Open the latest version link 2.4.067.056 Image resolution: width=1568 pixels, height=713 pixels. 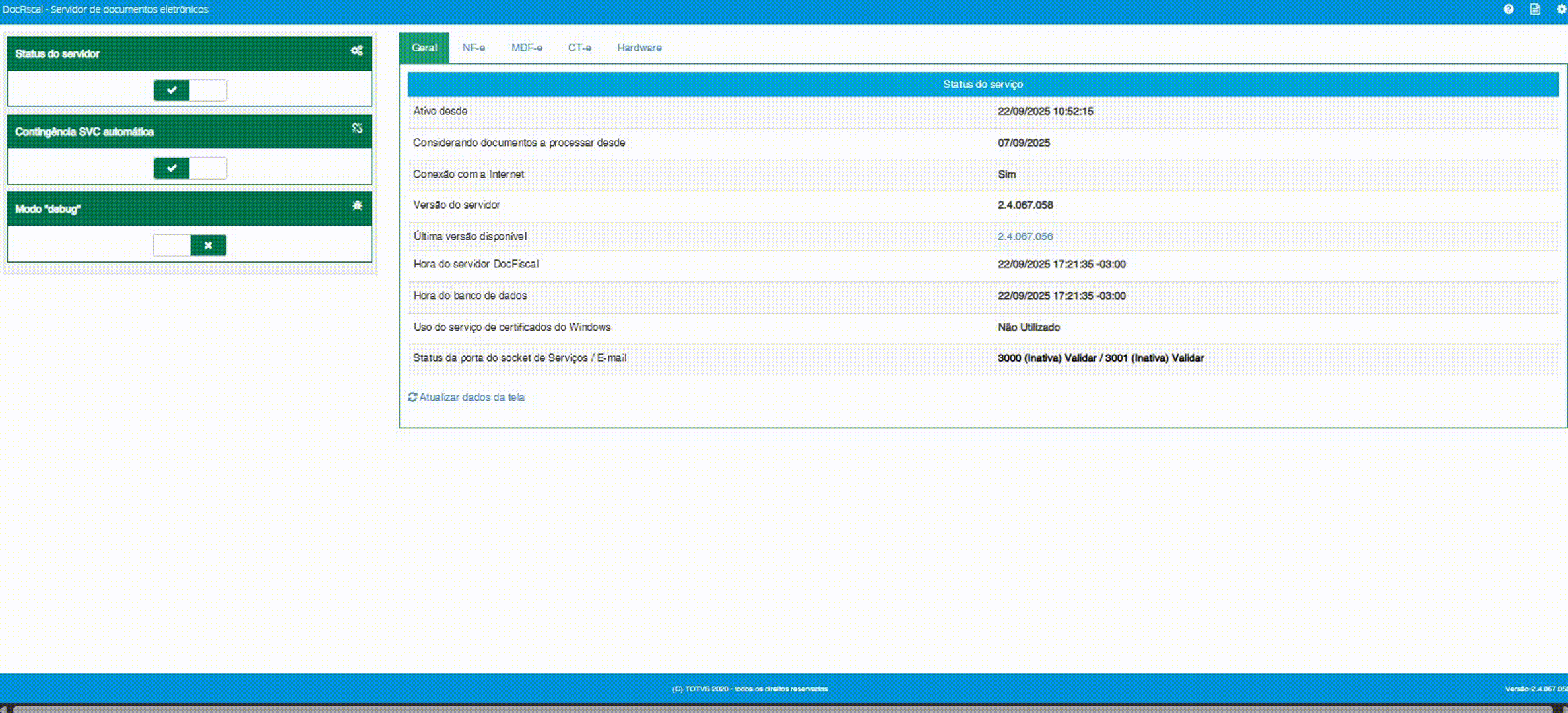pyautogui.click(x=1025, y=236)
